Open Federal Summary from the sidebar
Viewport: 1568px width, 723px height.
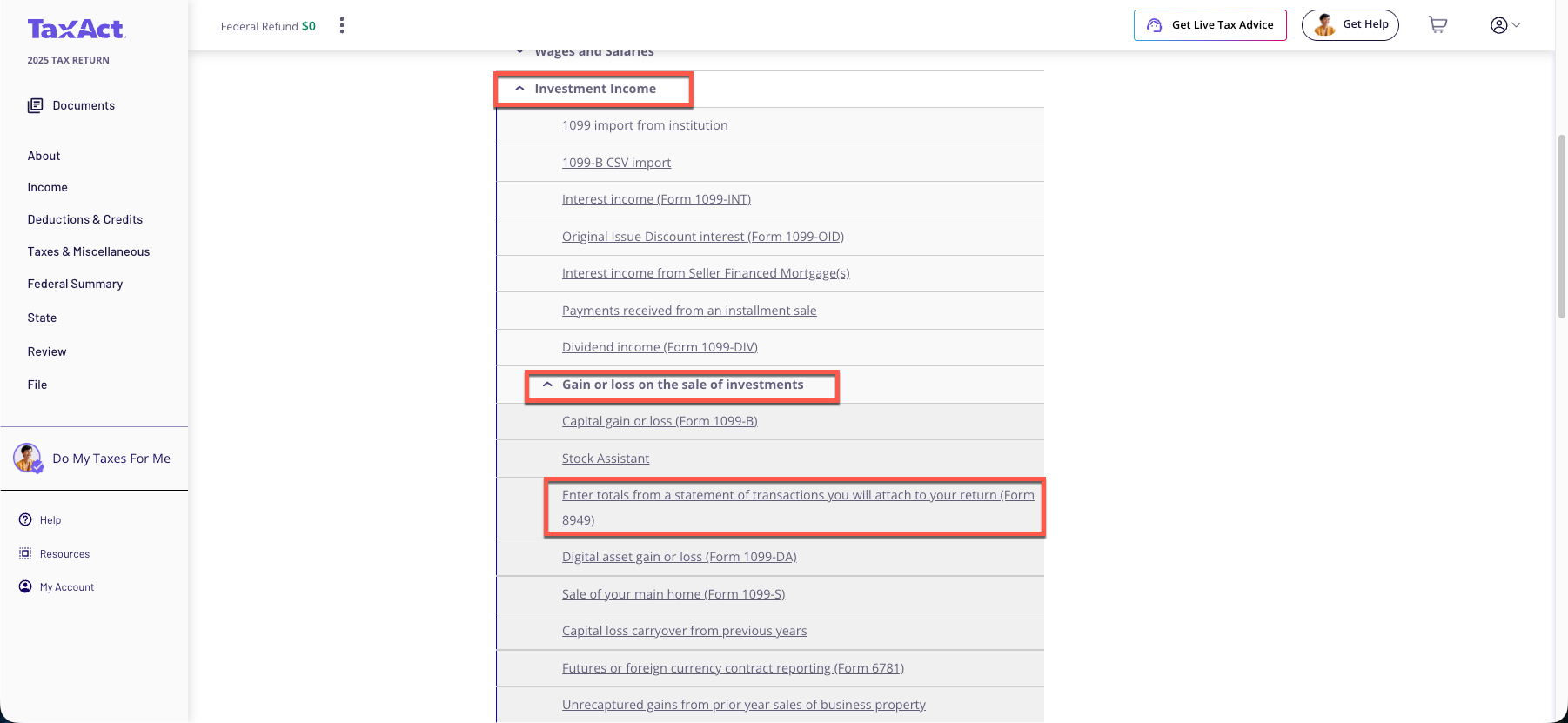[75, 284]
